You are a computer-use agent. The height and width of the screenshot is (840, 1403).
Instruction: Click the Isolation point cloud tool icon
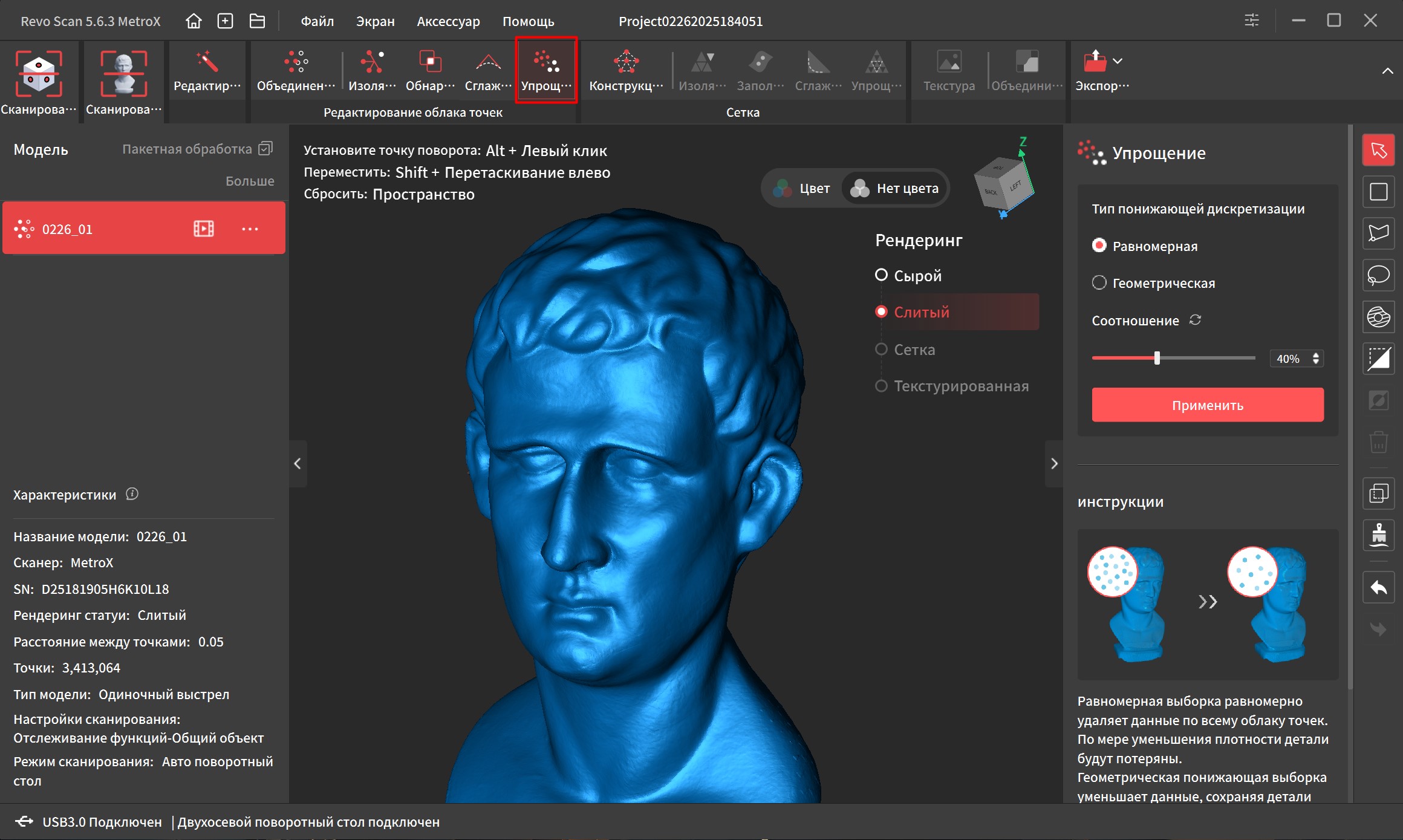(371, 63)
